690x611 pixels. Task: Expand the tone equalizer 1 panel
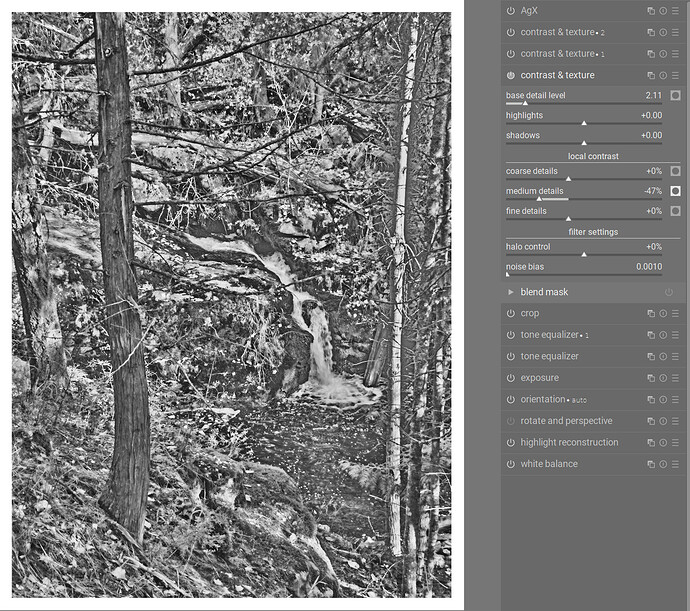click(x=554, y=335)
